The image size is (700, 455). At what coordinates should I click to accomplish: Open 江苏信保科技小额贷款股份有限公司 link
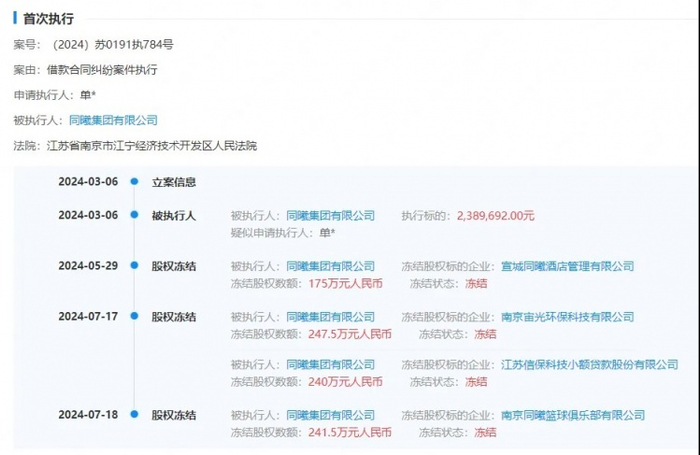pos(589,365)
